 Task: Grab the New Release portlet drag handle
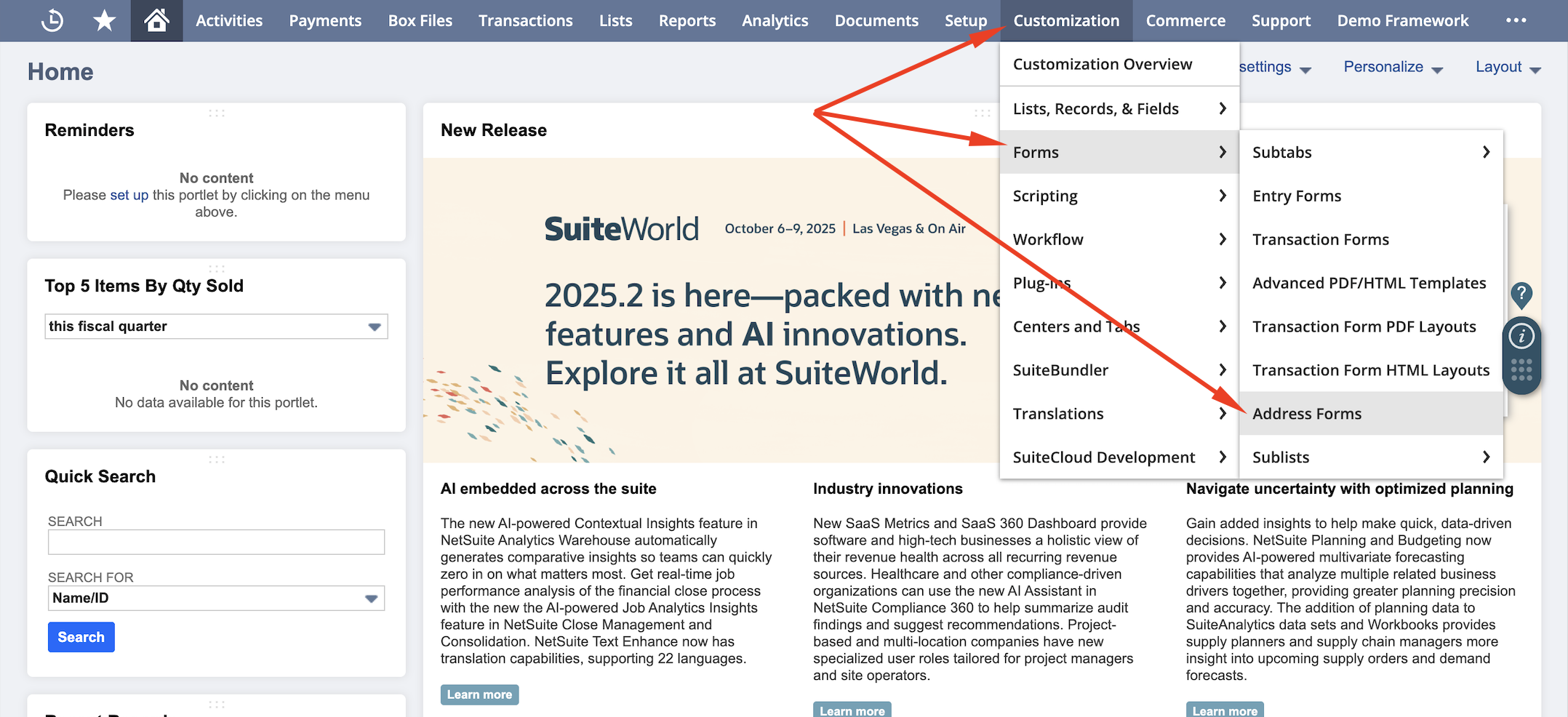[982, 113]
